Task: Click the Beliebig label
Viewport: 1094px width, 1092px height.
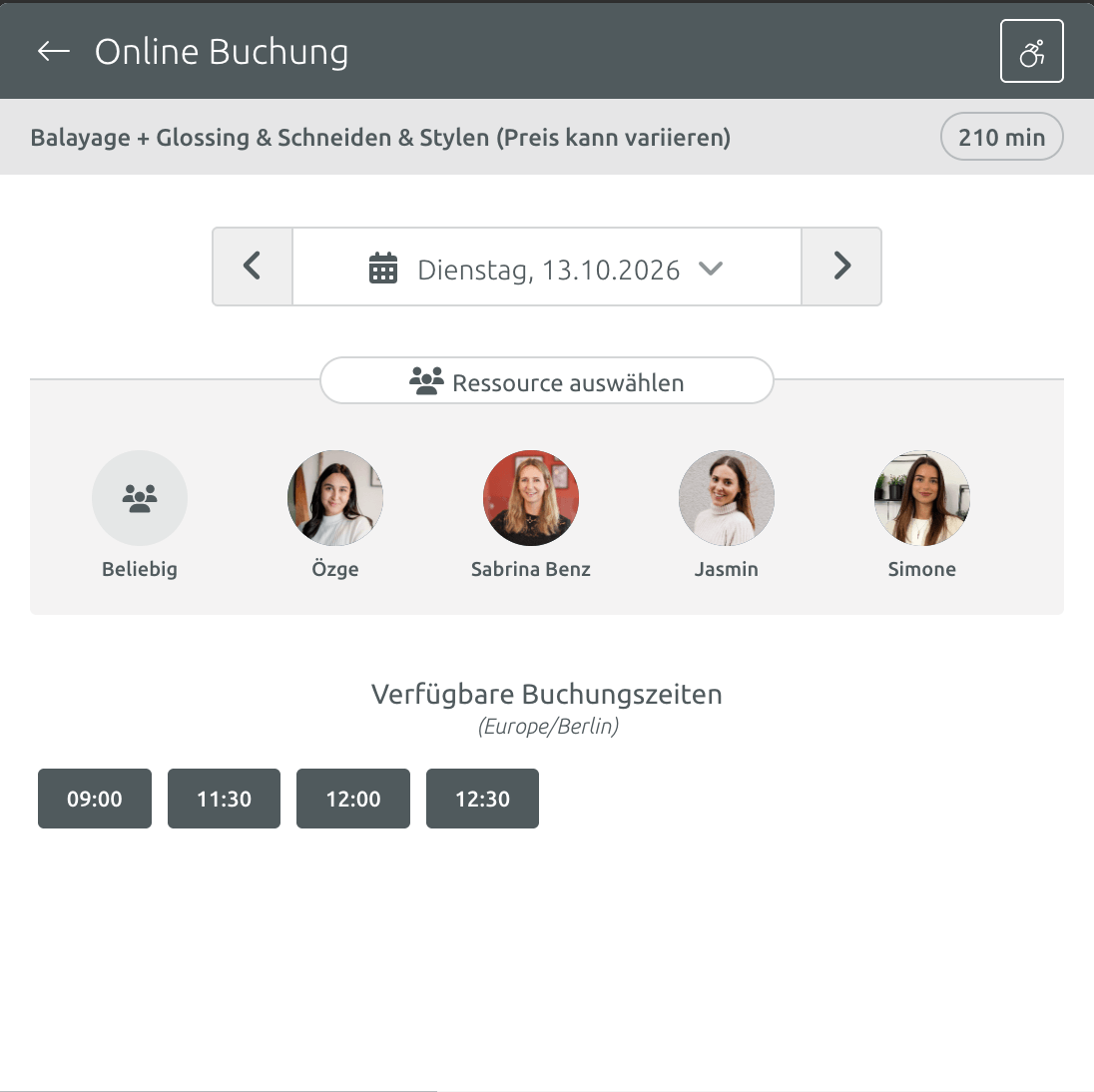Action: [140, 569]
